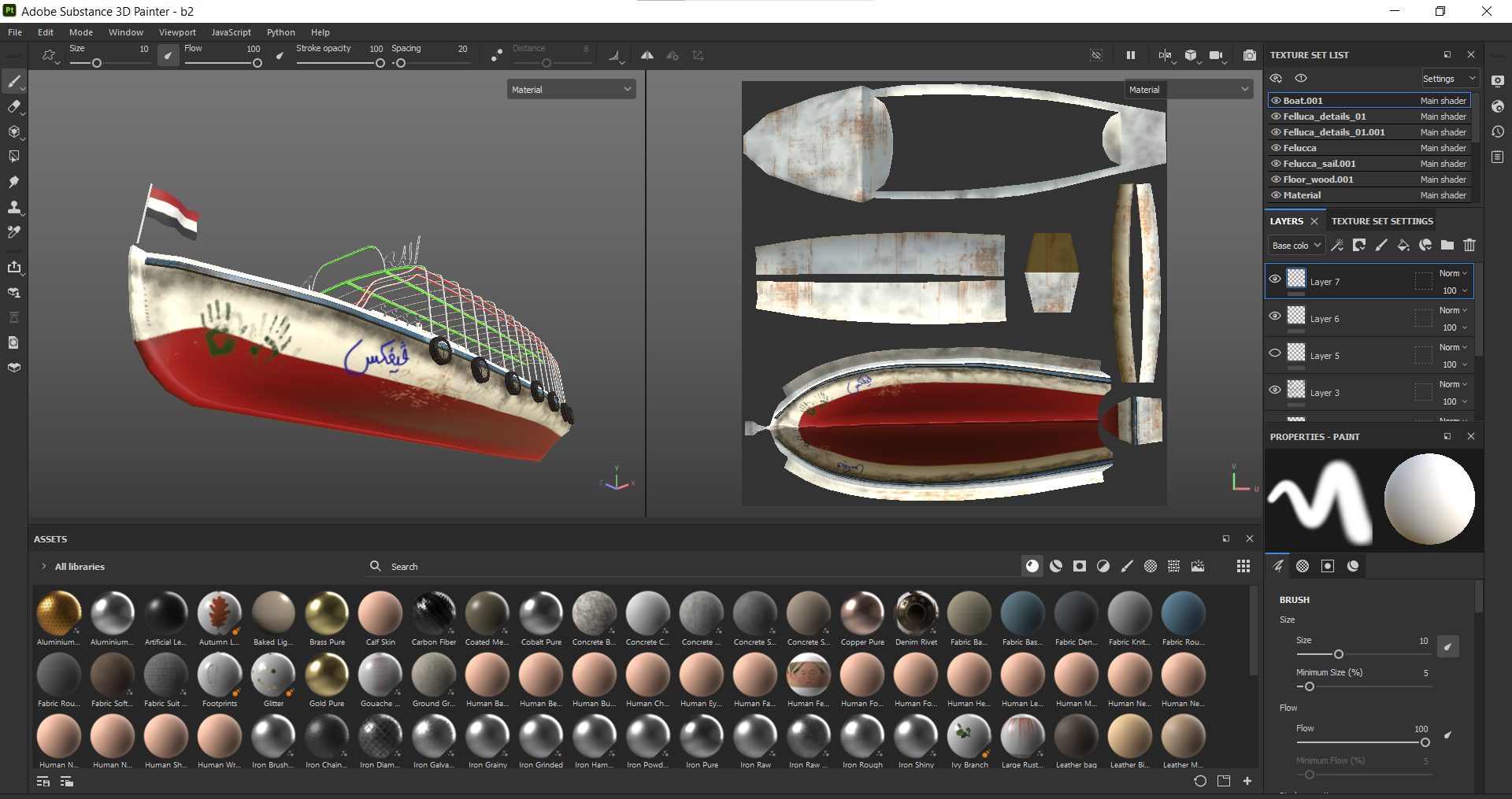This screenshot has width=1512, height=799.
Task: Open the 2D viewport Material dropdown
Action: tap(1188, 89)
